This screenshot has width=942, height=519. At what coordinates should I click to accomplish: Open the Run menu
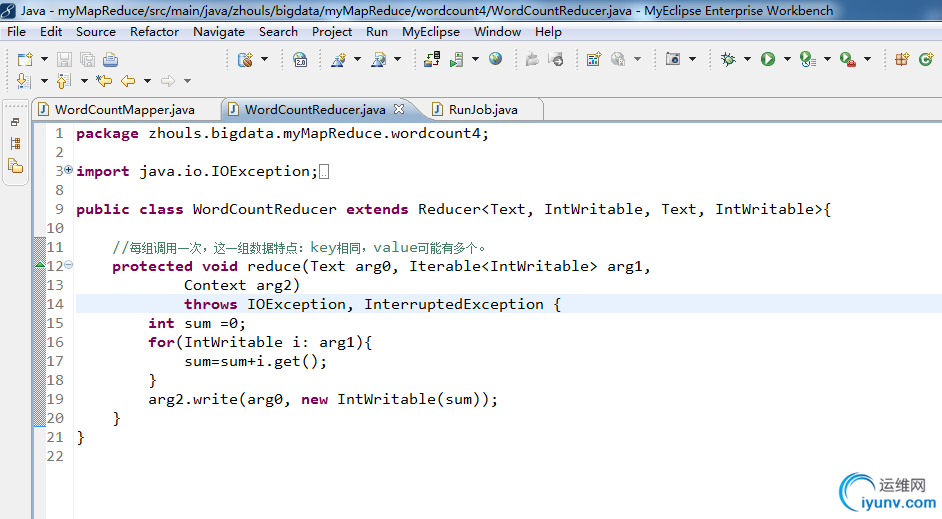(377, 32)
